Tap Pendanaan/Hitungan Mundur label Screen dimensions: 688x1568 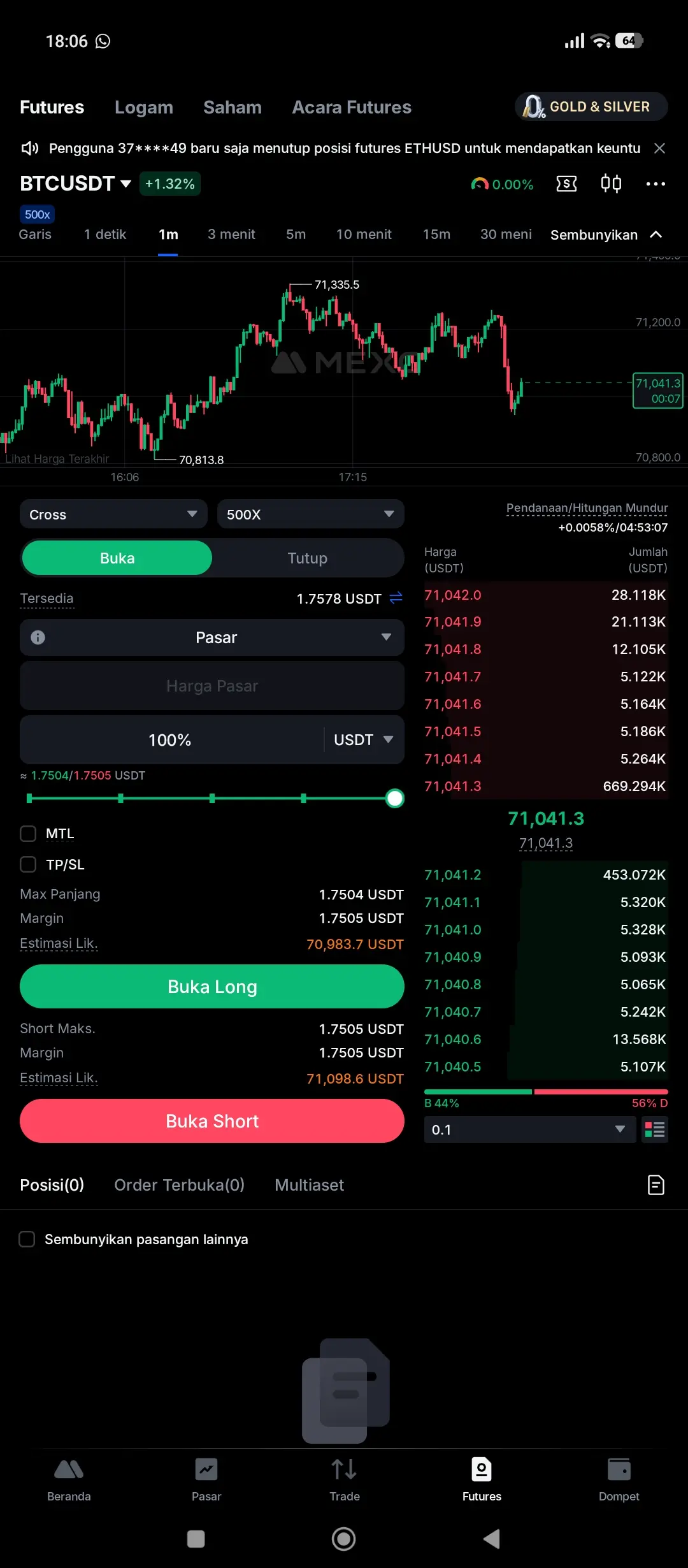587,508
